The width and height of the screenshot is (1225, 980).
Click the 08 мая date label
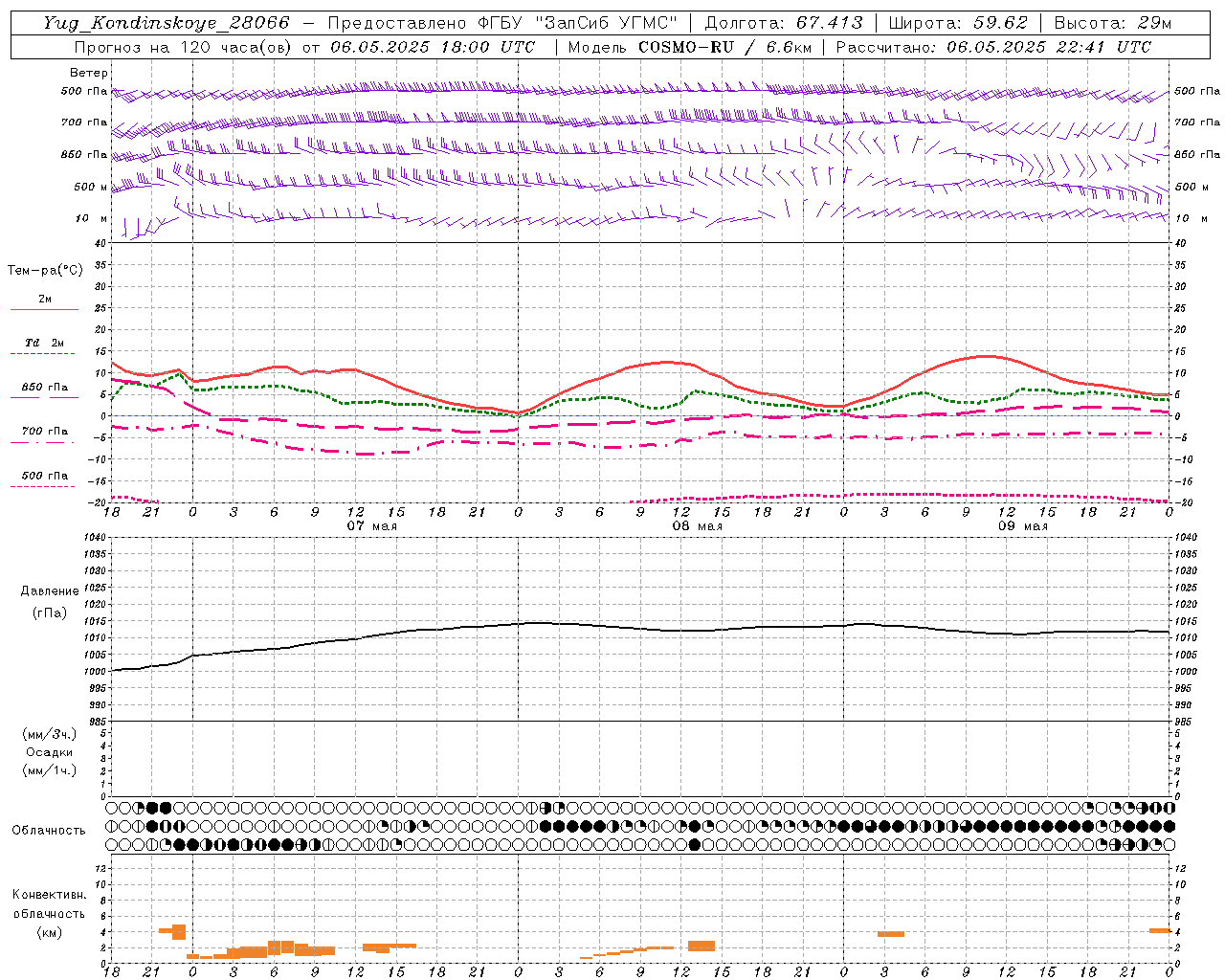pyautogui.click(x=697, y=526)
